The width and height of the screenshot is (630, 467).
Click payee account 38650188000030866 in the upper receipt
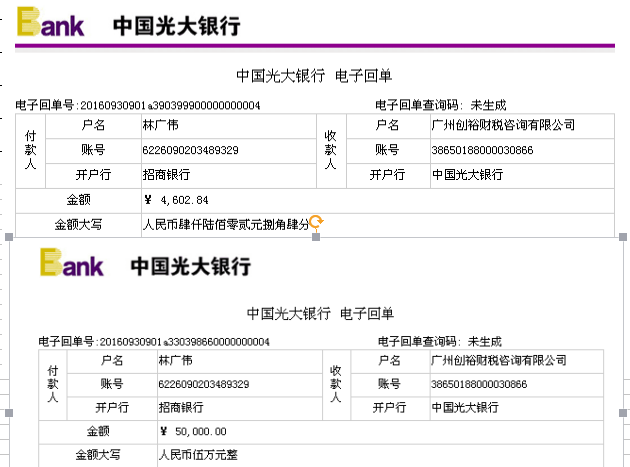click(482, 150)
